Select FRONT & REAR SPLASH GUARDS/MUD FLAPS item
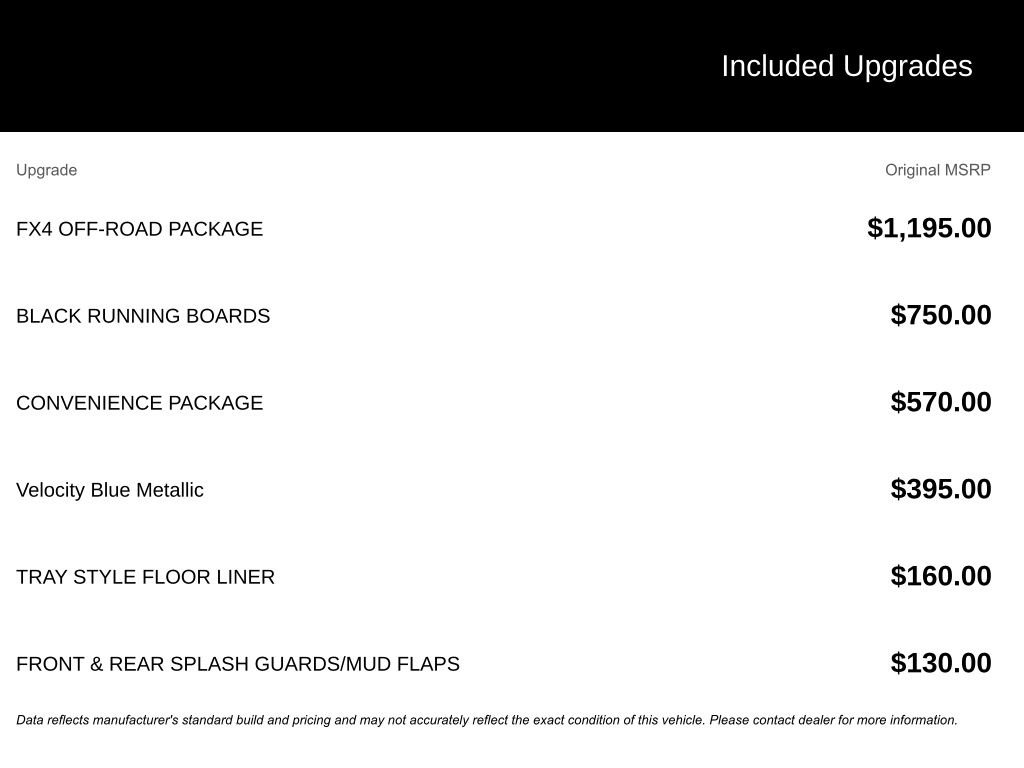1024x768 pixels. (238, 664)
